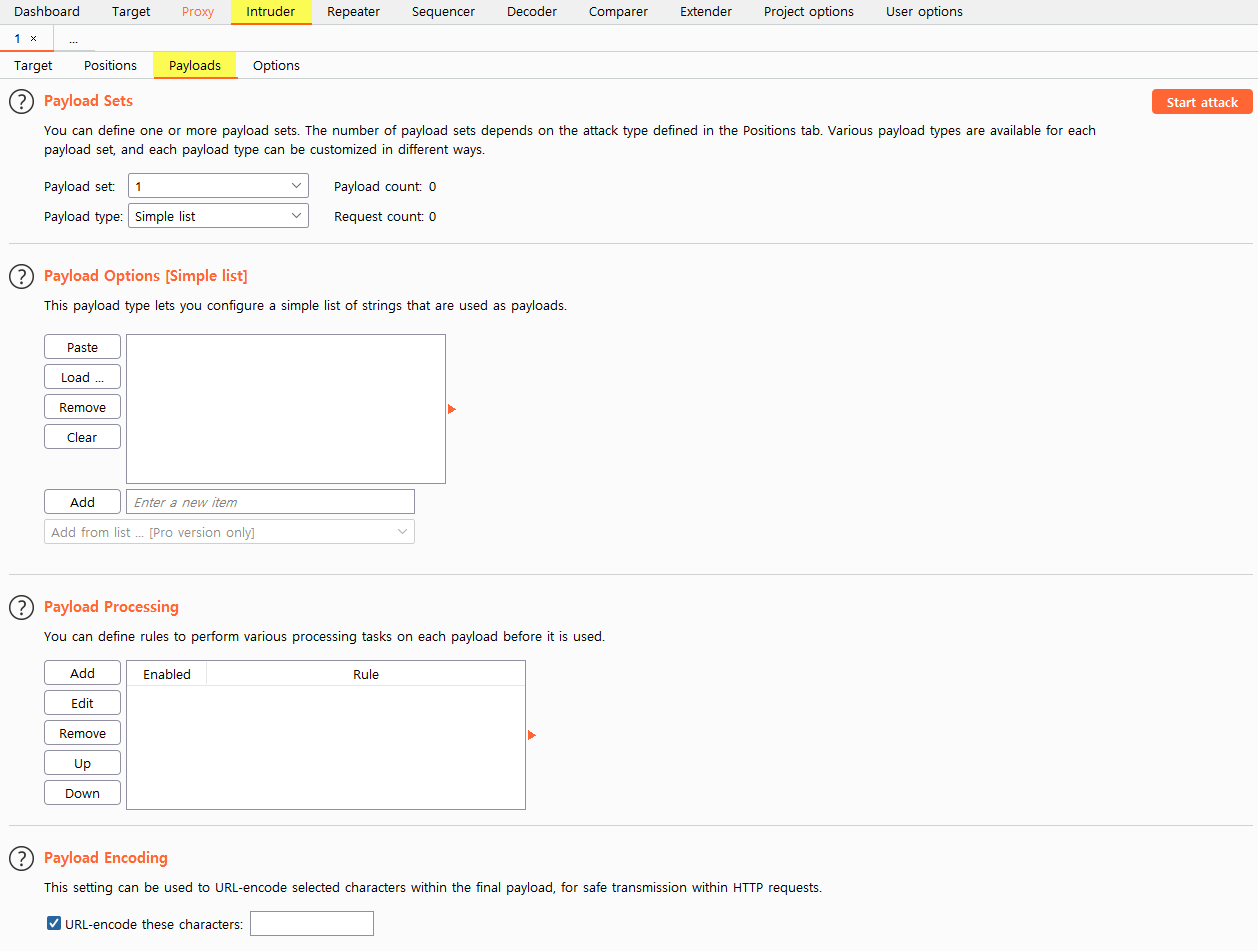Switch to Options sub-tab
Viewport: 1258px width, 951px height.
(276, 65)
